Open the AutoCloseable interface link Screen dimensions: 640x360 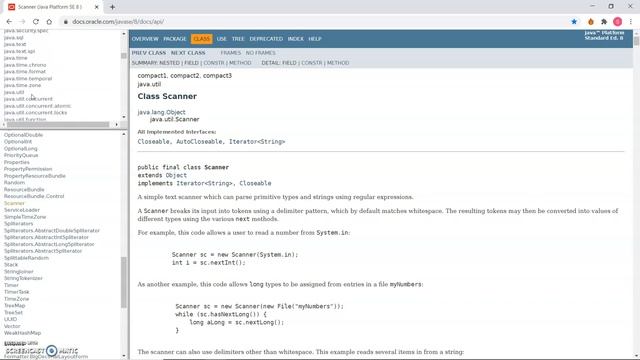tap(200, 142)
